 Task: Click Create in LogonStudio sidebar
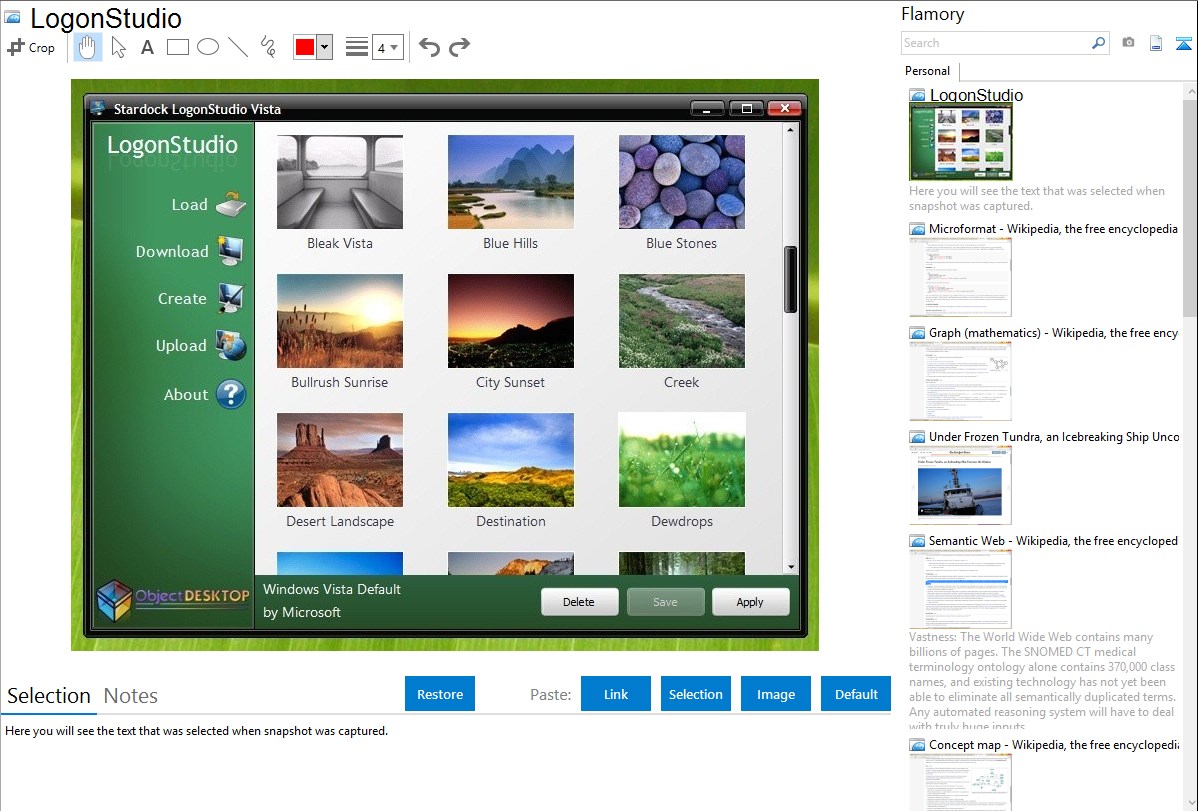pos(200,298)
